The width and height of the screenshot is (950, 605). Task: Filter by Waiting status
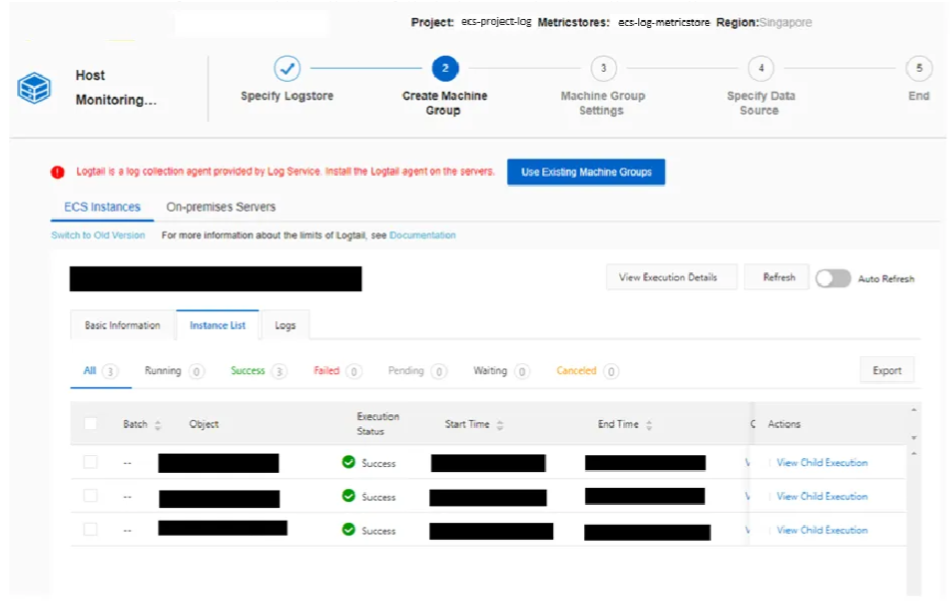click(x=501, y=371)
